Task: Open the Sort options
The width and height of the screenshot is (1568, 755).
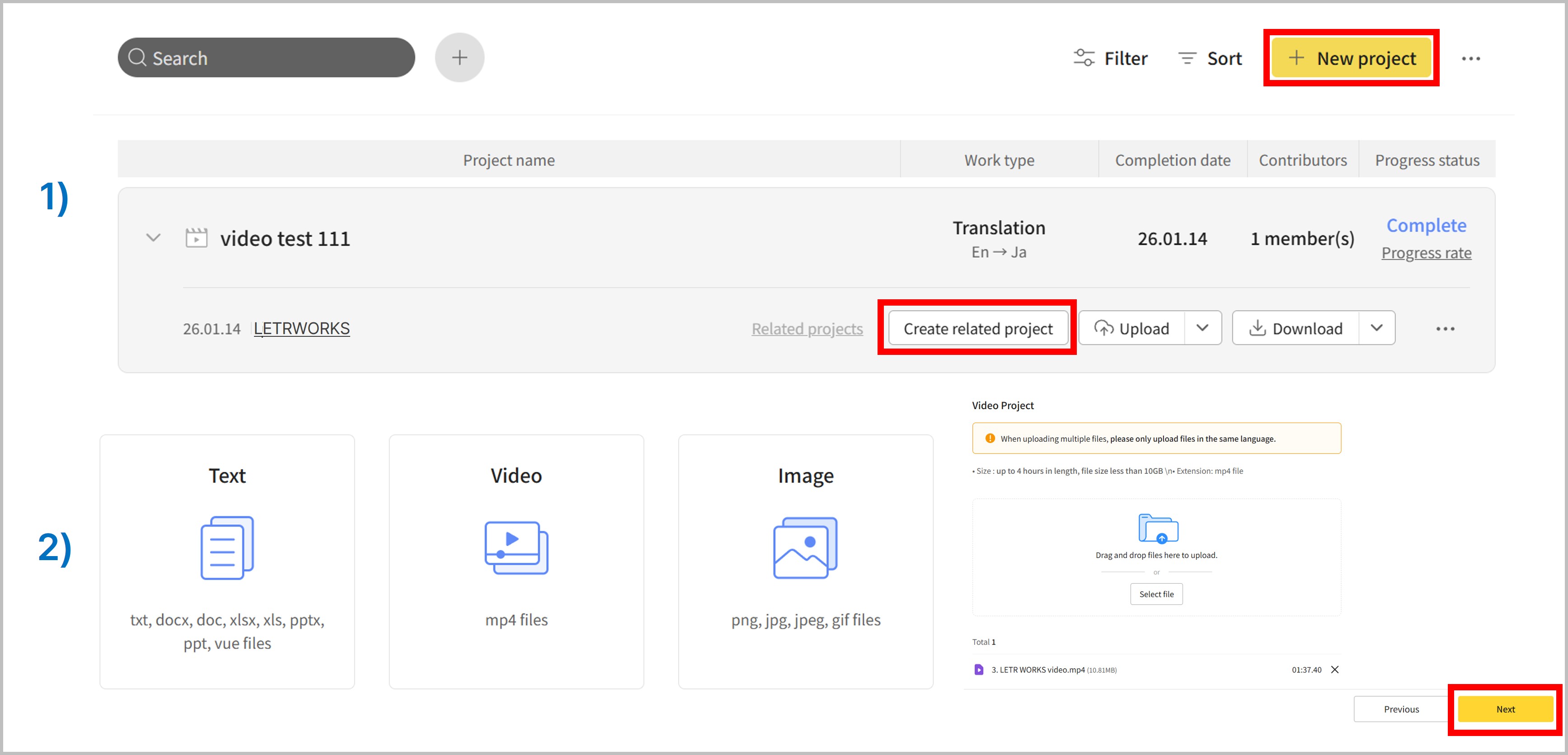Action: click(x=1210, y=58)
